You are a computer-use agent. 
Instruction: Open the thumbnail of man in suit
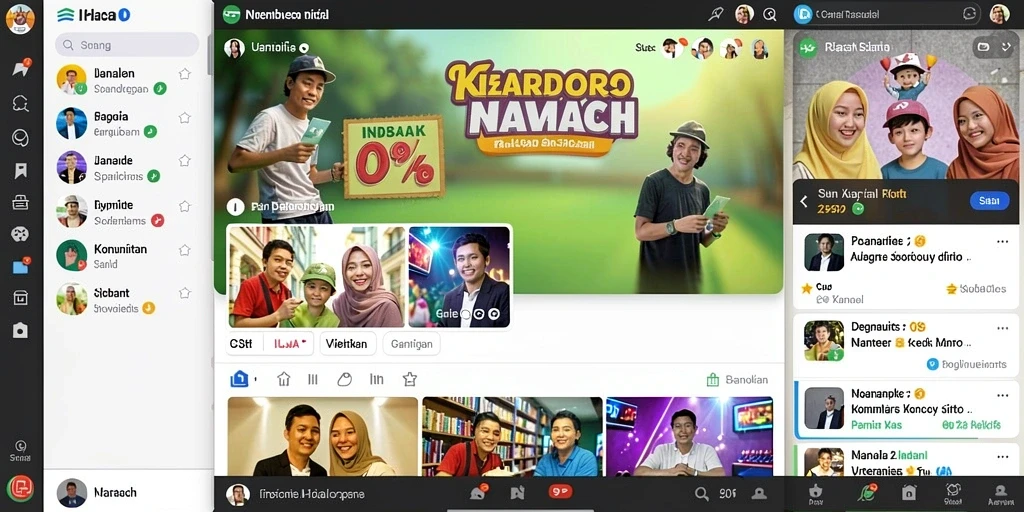point(459,277)
